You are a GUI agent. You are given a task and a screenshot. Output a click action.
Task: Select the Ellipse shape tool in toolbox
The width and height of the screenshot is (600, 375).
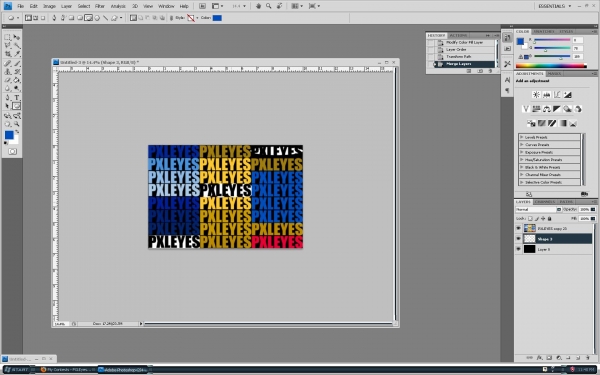(x=17, y=106)
